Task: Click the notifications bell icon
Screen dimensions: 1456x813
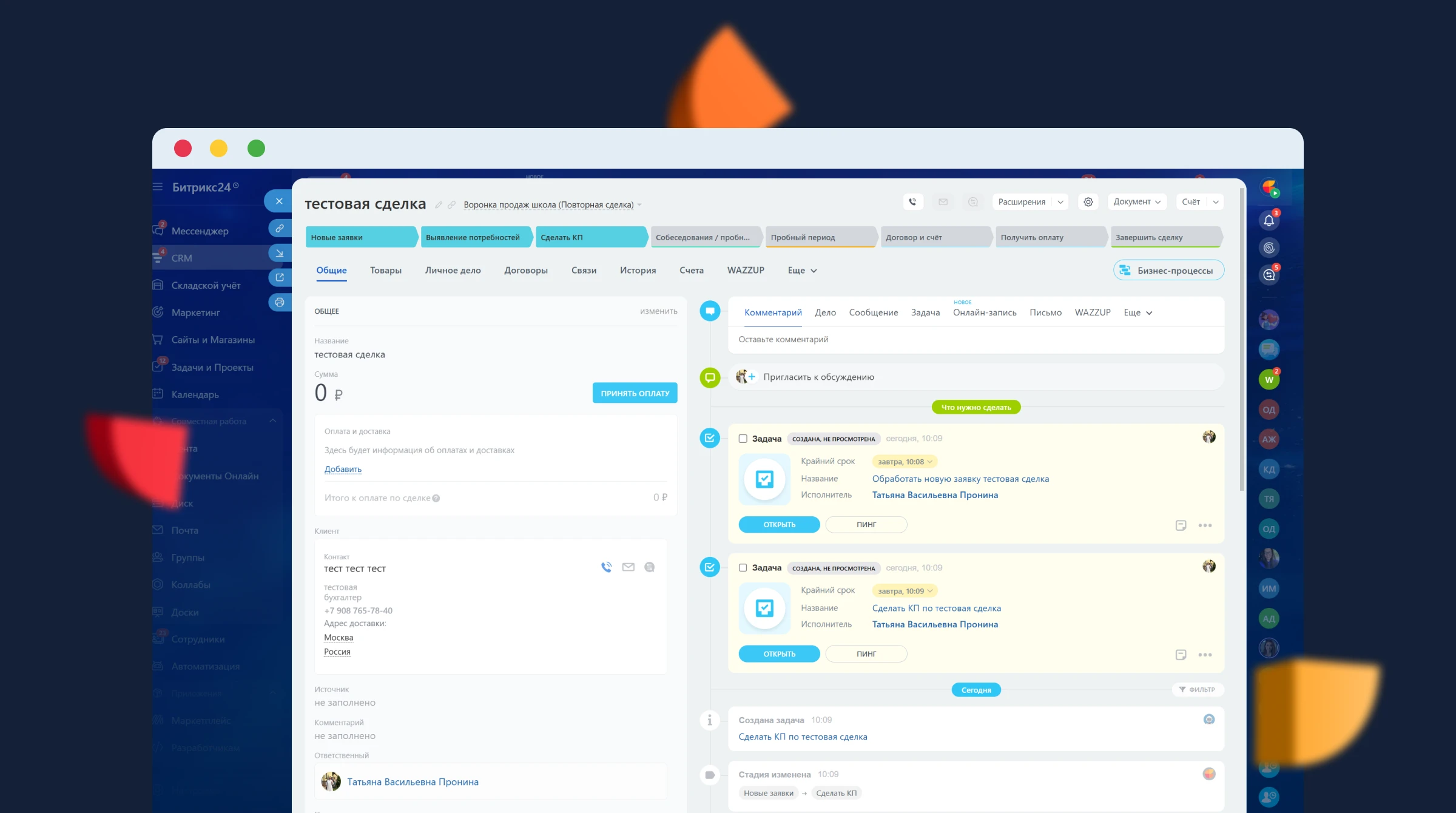Action: click(x=1269, y=220)
